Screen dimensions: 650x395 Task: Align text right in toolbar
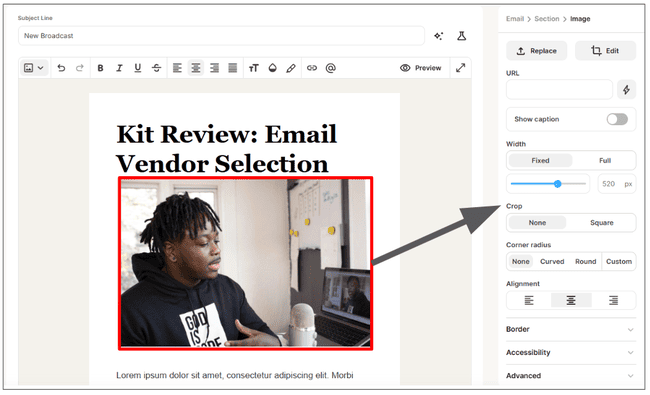point(214,68)
